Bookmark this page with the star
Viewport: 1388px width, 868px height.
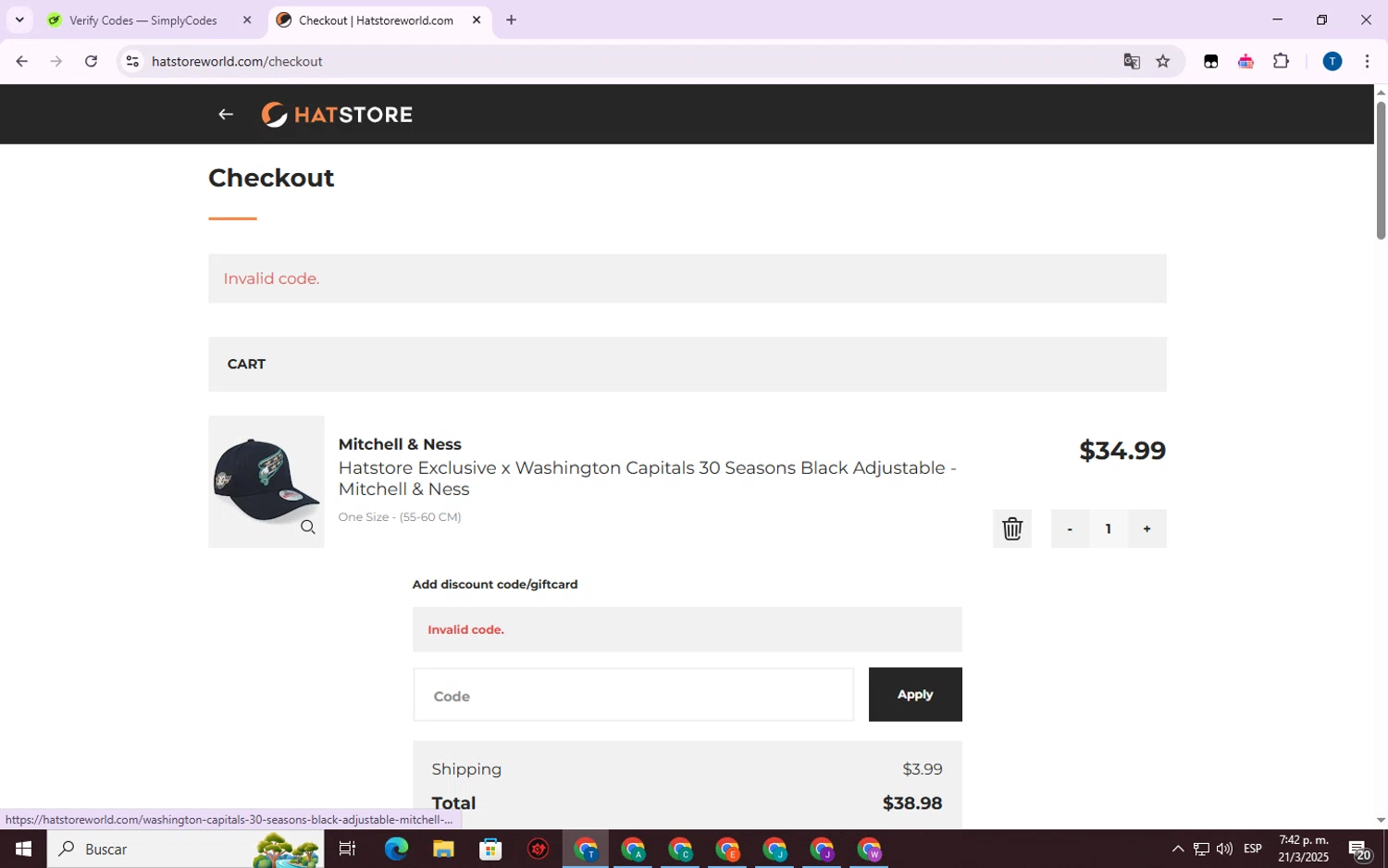1163,61
